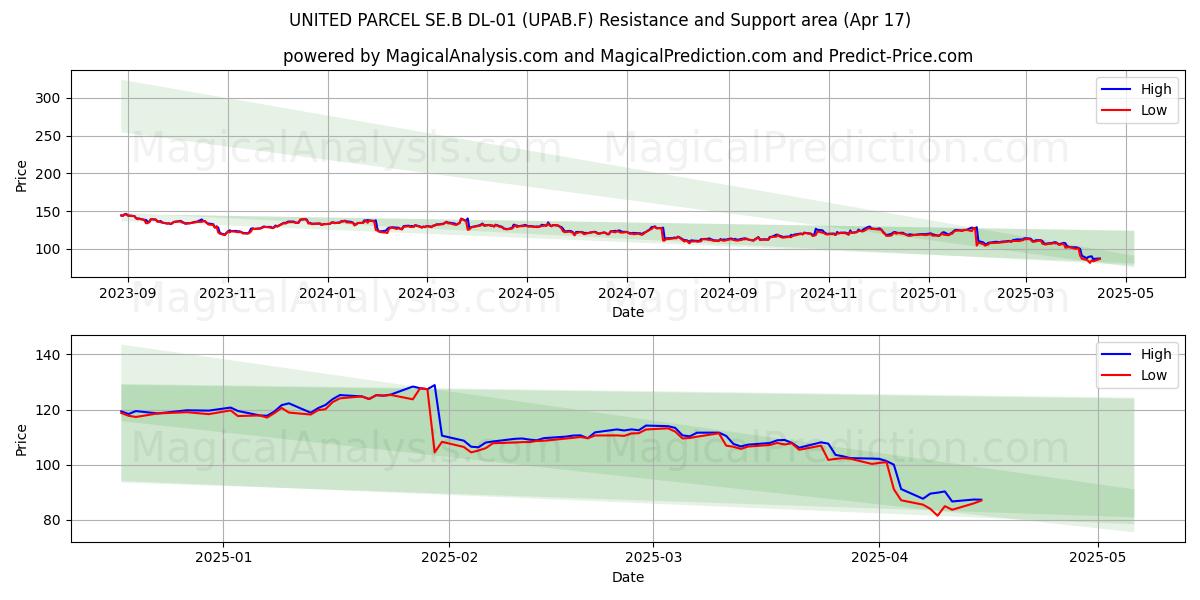The width and height of the screenshot is (1200, 600).
Task: Click the '2025-04' tick on the bottom chart
Action: click(x=879, y=559)
